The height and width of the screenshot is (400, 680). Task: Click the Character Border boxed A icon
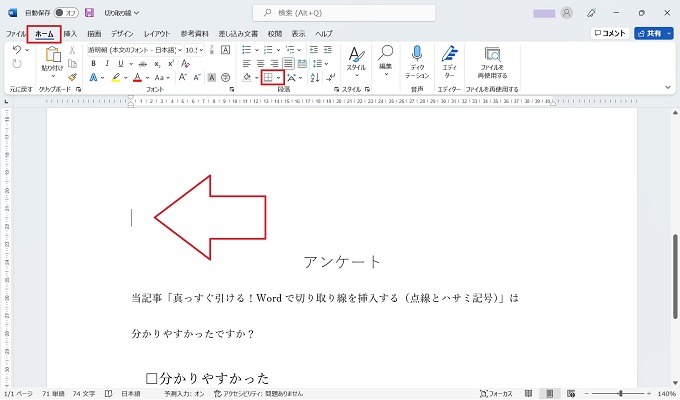[x=226, y=50]
